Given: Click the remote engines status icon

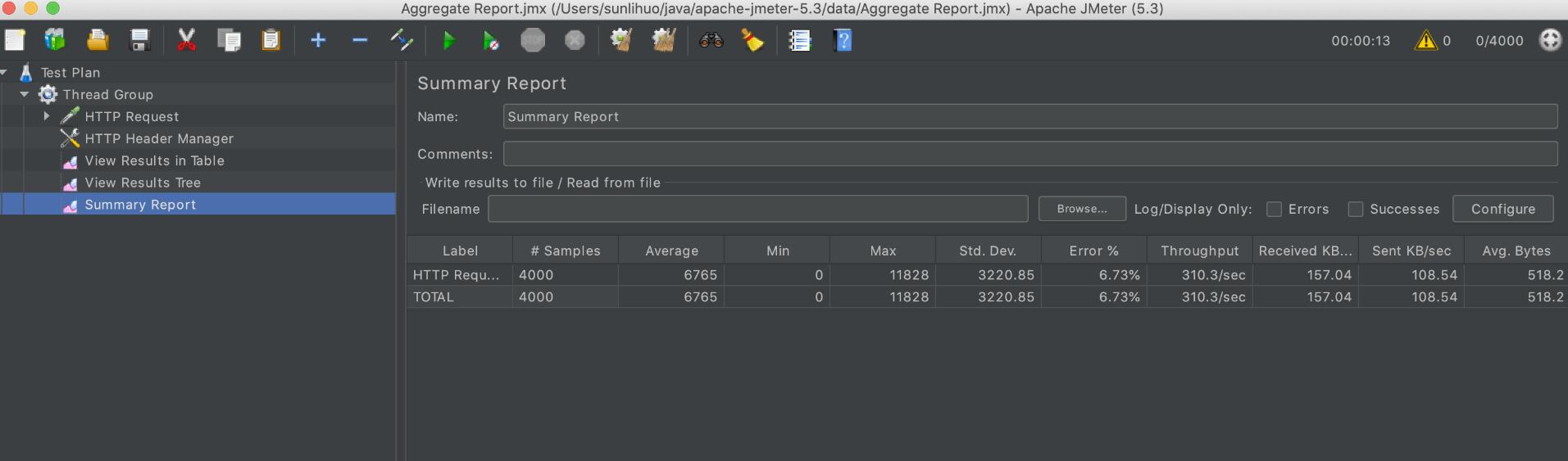Looking at the screenshot, I should [1550, 40].
